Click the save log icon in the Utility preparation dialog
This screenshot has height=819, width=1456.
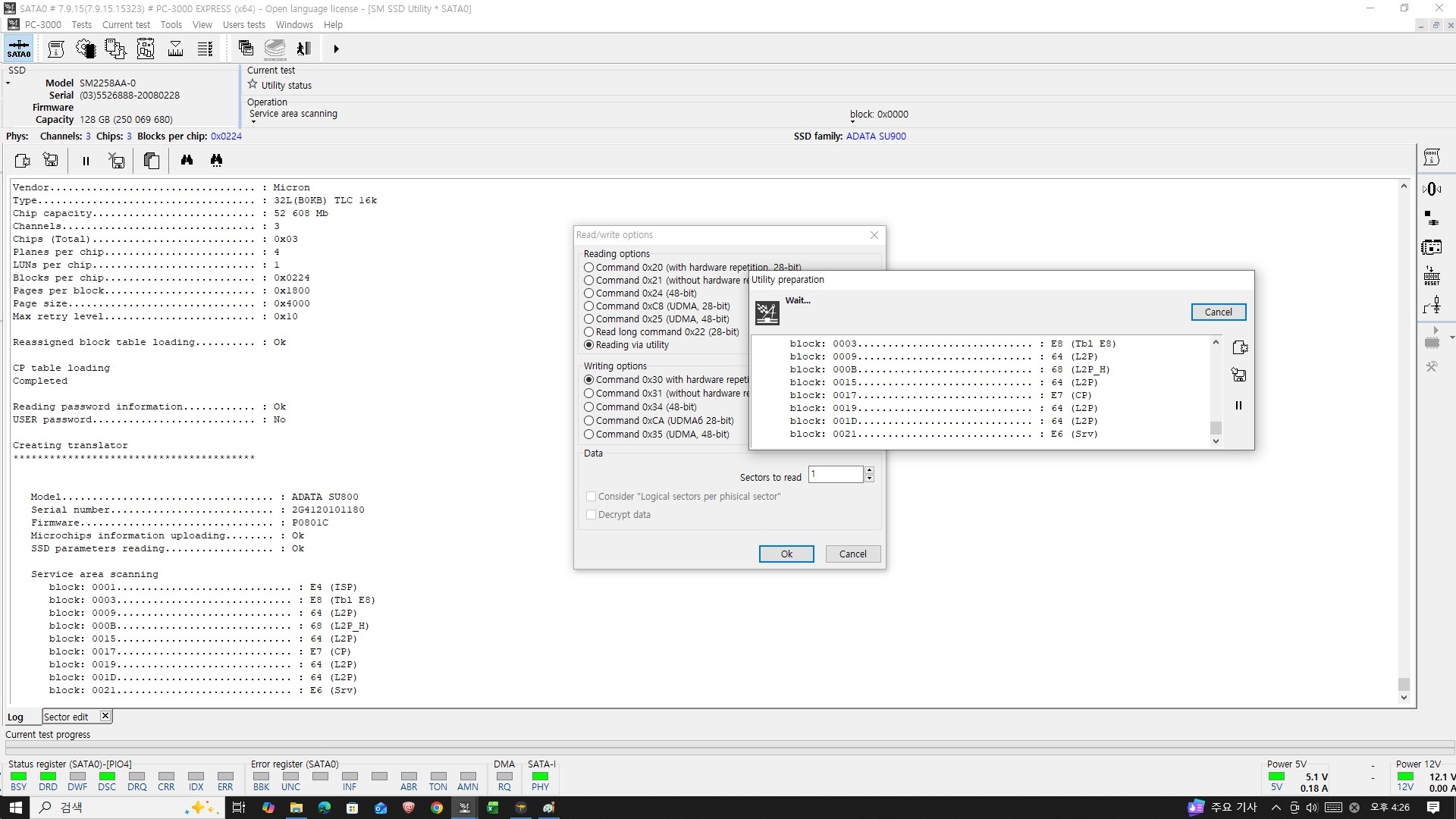pos(1239,375)
